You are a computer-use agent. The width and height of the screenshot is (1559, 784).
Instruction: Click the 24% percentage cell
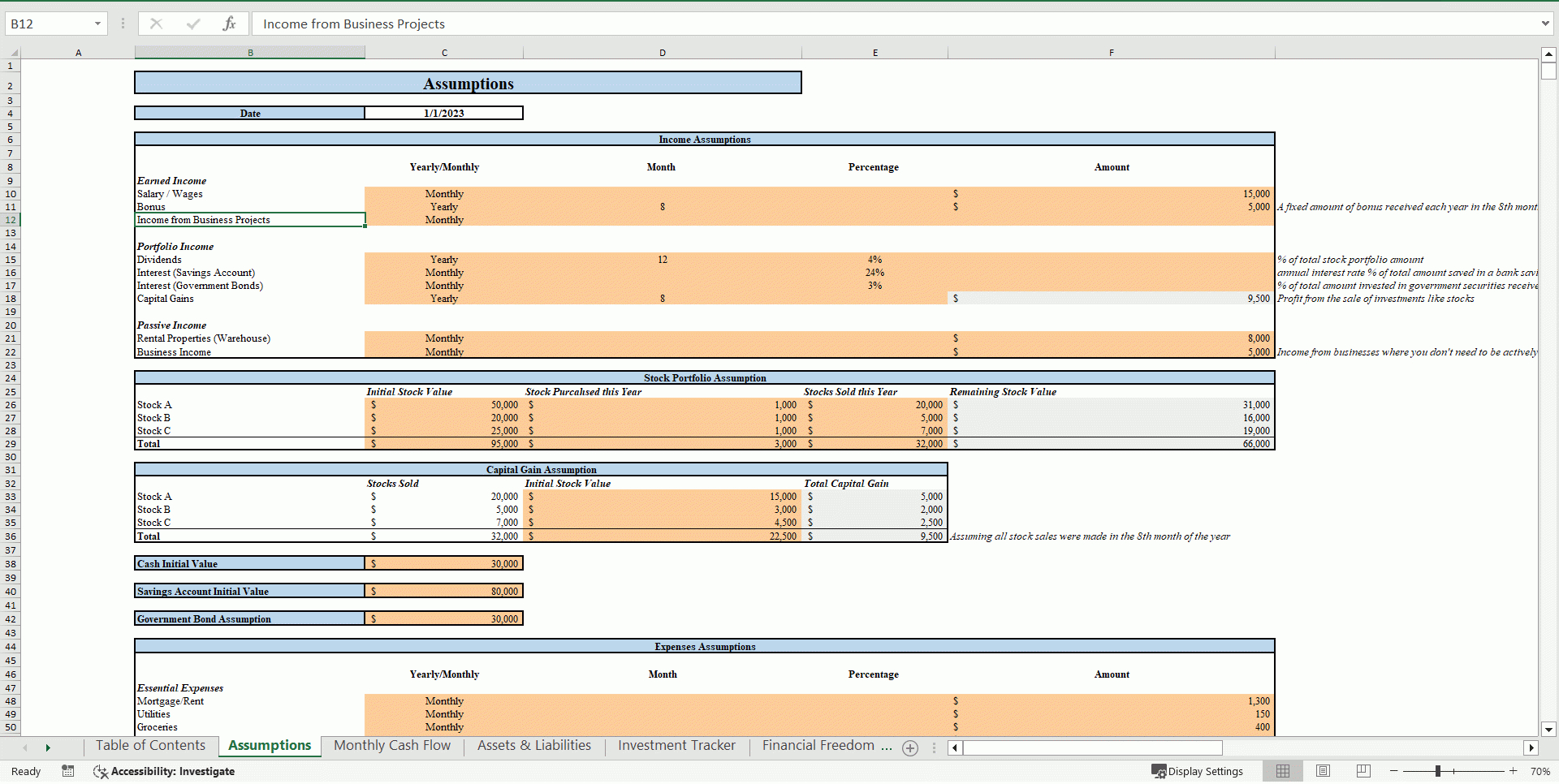click(875, 273)
